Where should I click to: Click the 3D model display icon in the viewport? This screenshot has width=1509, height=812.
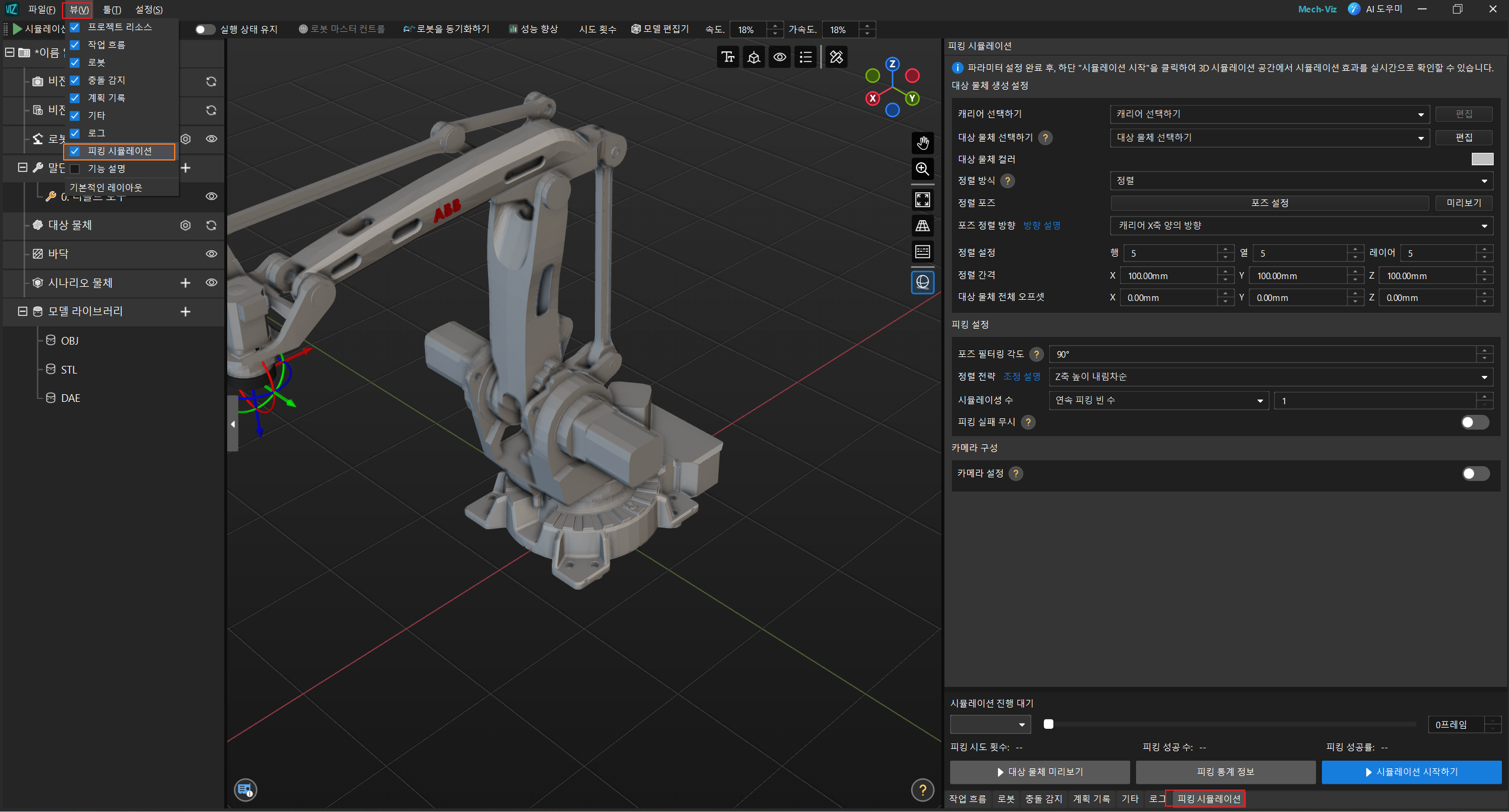pyautogui.click(x=754, y=57)
